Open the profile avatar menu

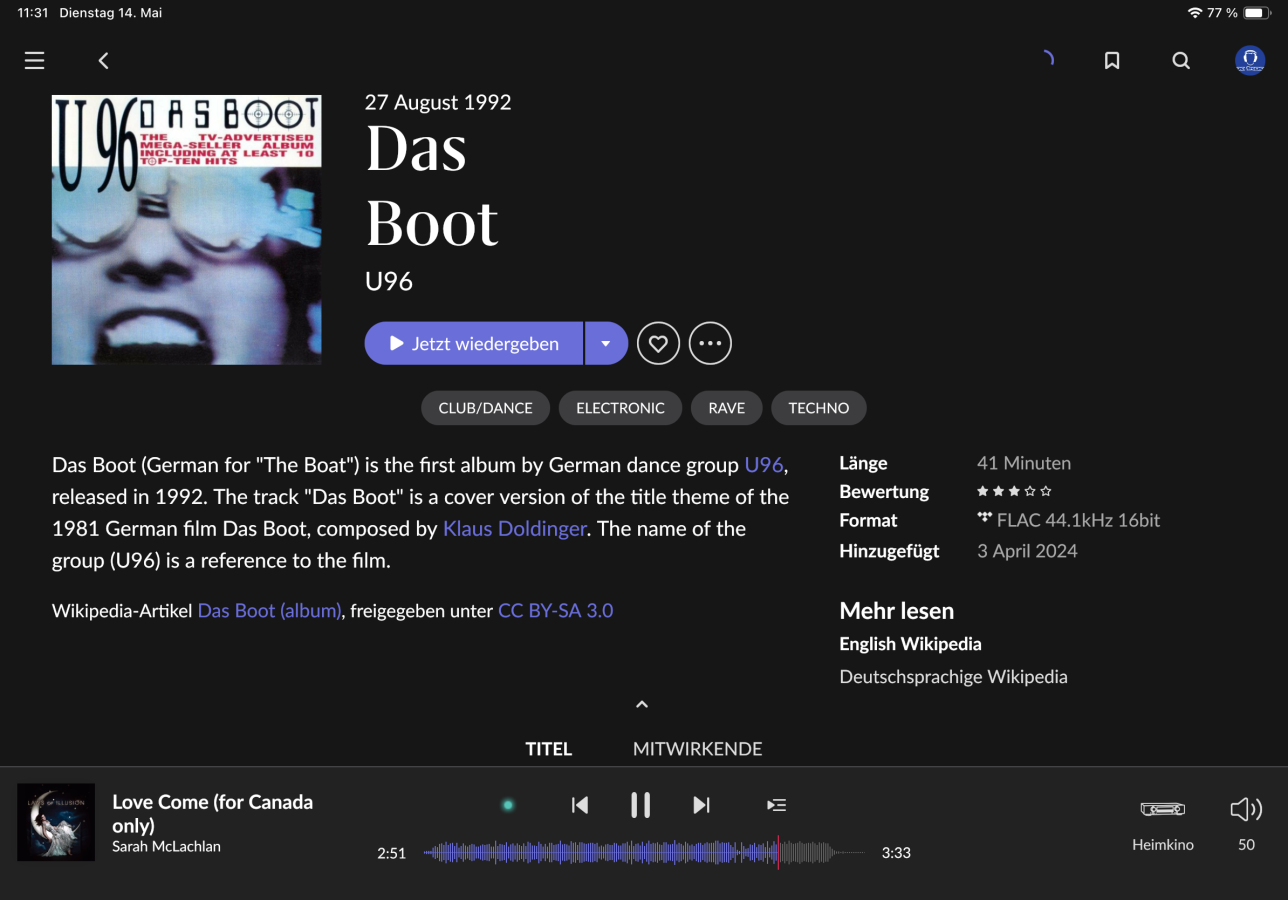(1250, 61)
